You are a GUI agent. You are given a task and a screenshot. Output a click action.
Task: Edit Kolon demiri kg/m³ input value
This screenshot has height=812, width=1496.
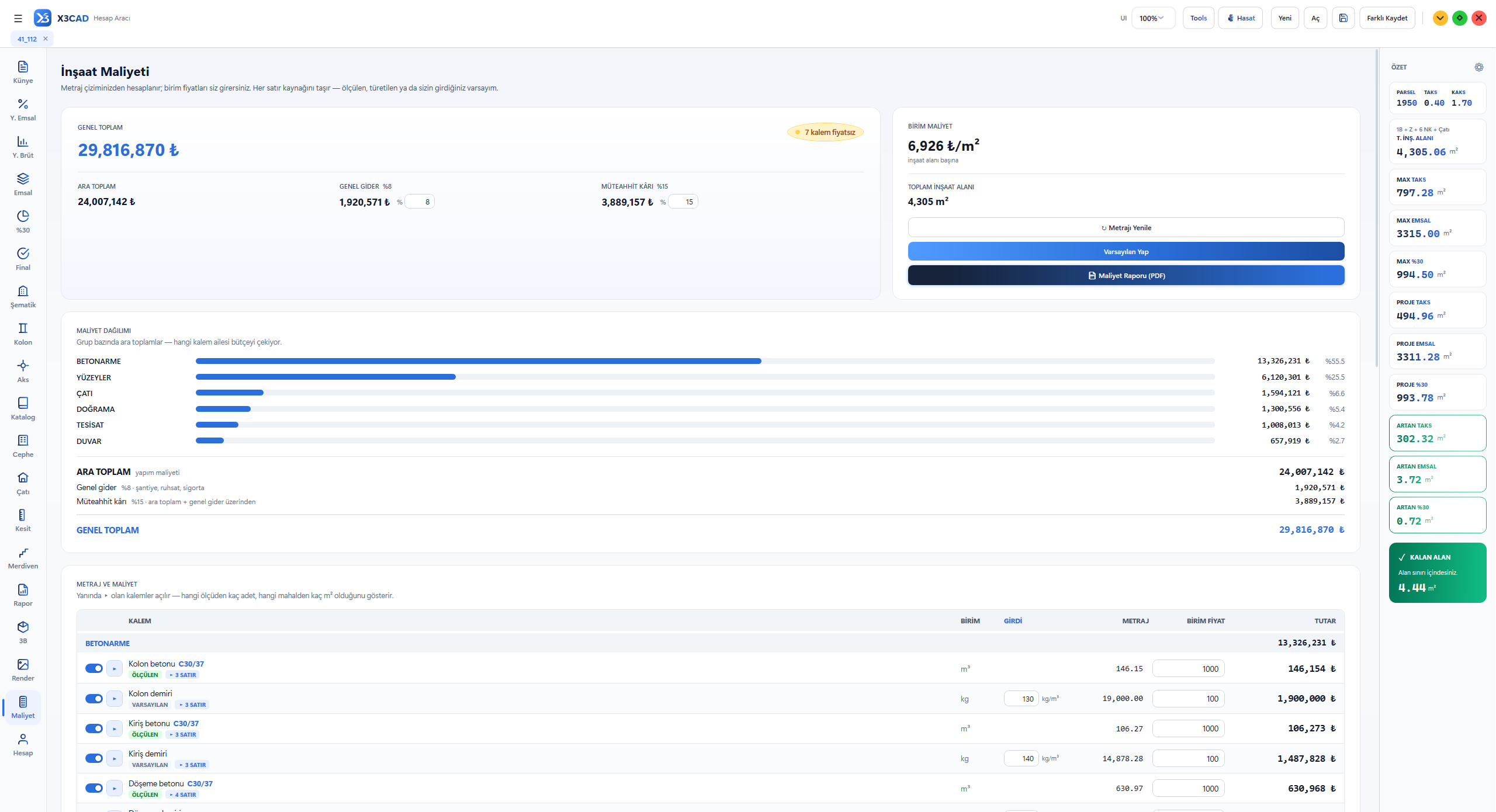tap(1021, 699)
